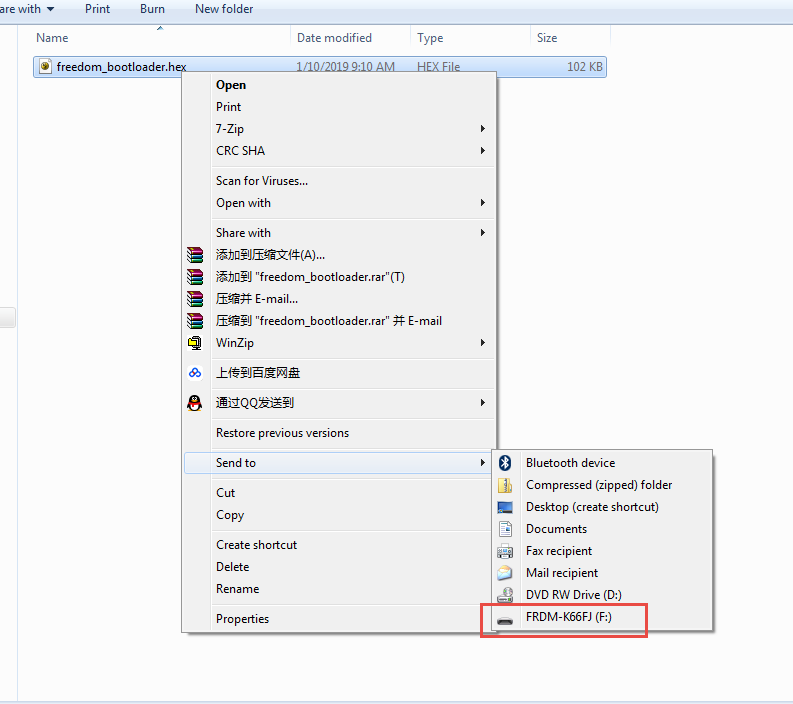Sort by the Type column header
This screenshot has width=793, height=704.
(430, 38)
